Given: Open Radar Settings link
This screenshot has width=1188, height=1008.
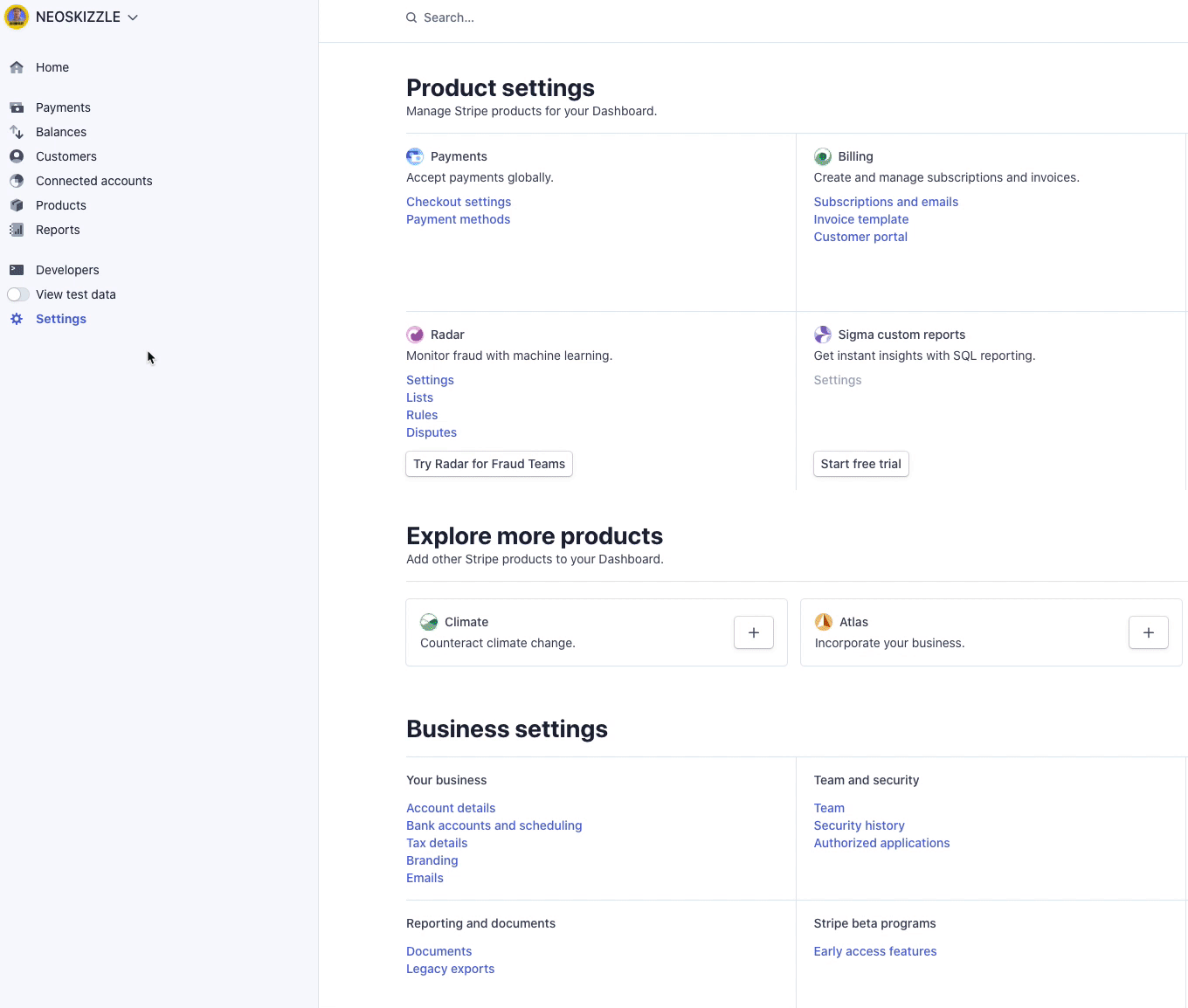Looking at the screenshot, I should pos(430,380).
